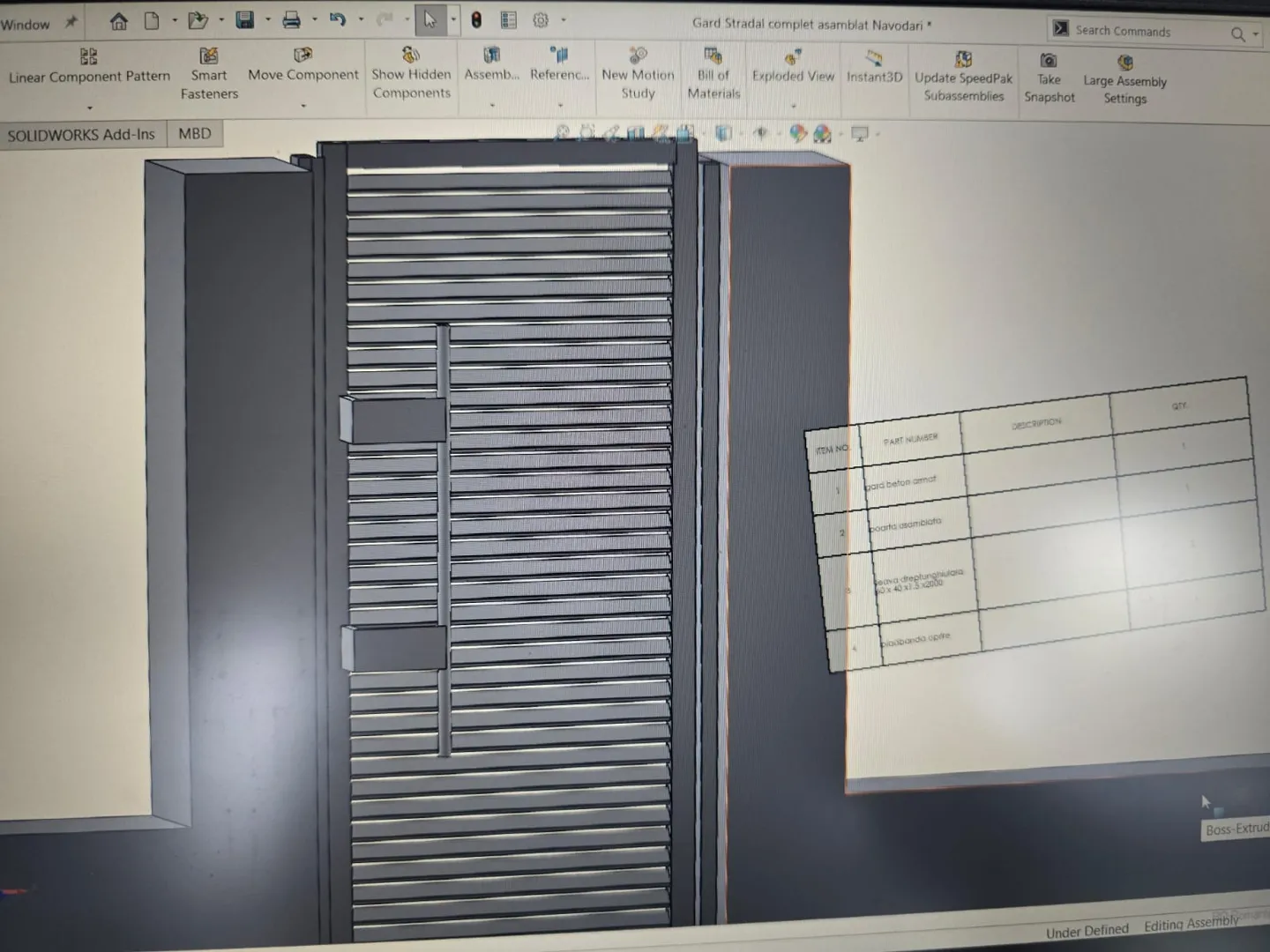Expand the Linear Component Pattern dropdown arrow
The height and width of the screenshot is (952, 1270).
[89, 108]
